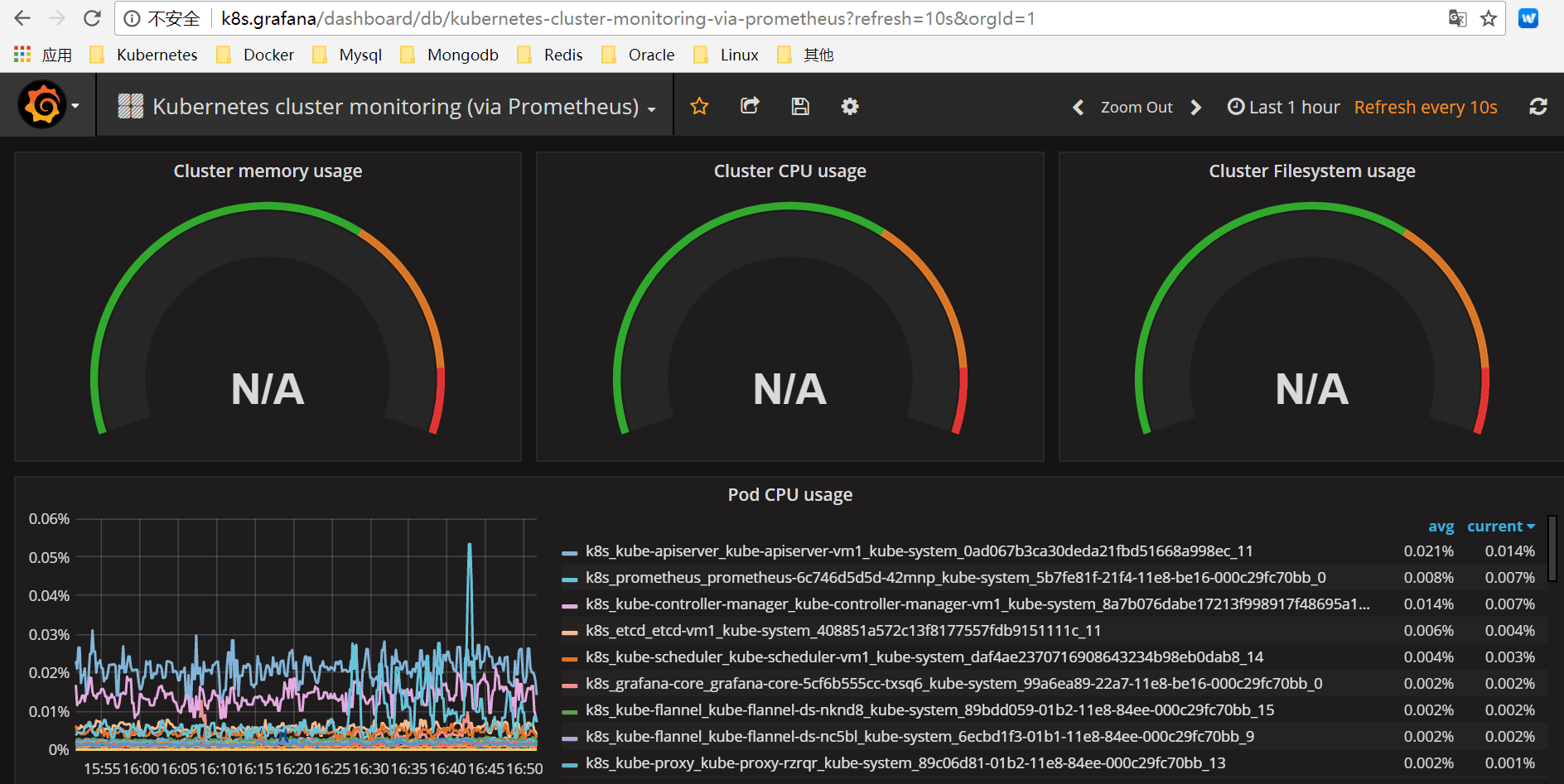This screenshot has height=784, width=1564.
Task: Save the dashboard with the floppy icon
Action: (800, 106)
